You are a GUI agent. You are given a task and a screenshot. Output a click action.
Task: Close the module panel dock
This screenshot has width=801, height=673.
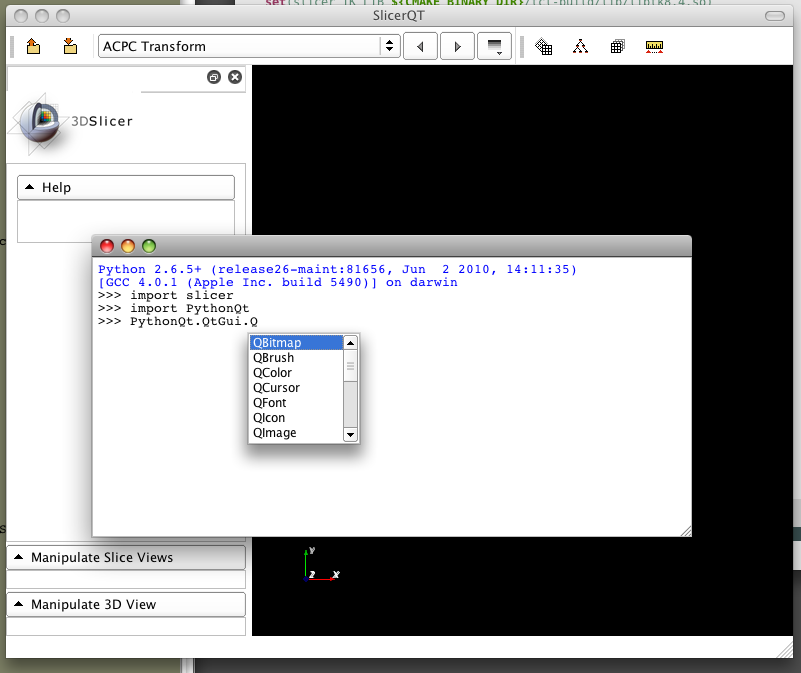point(235,77)
